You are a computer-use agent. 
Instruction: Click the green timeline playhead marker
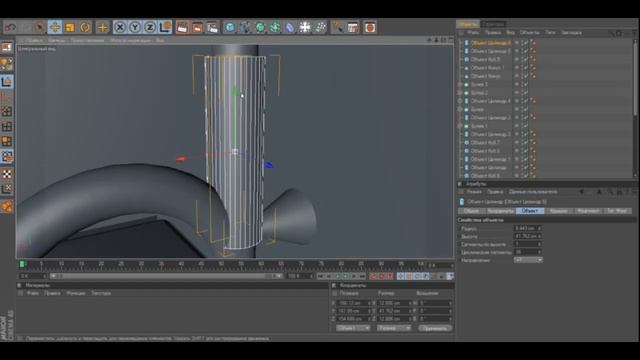(22, 264)
